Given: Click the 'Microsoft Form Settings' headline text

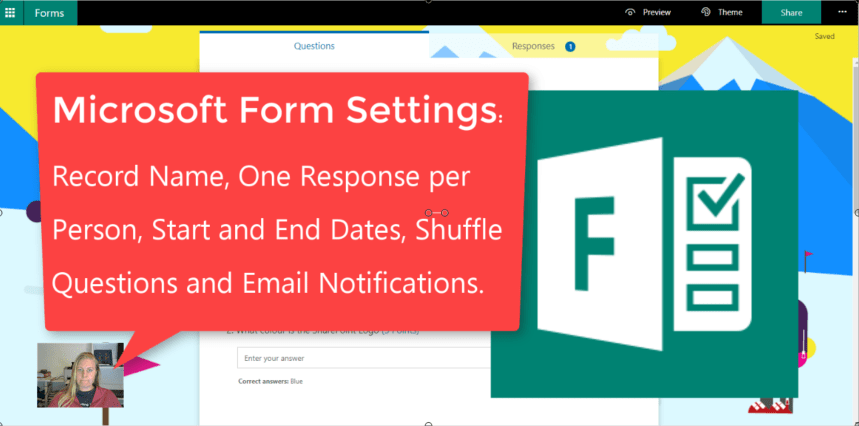Looking at the screenshot, I should pos(275,110).
